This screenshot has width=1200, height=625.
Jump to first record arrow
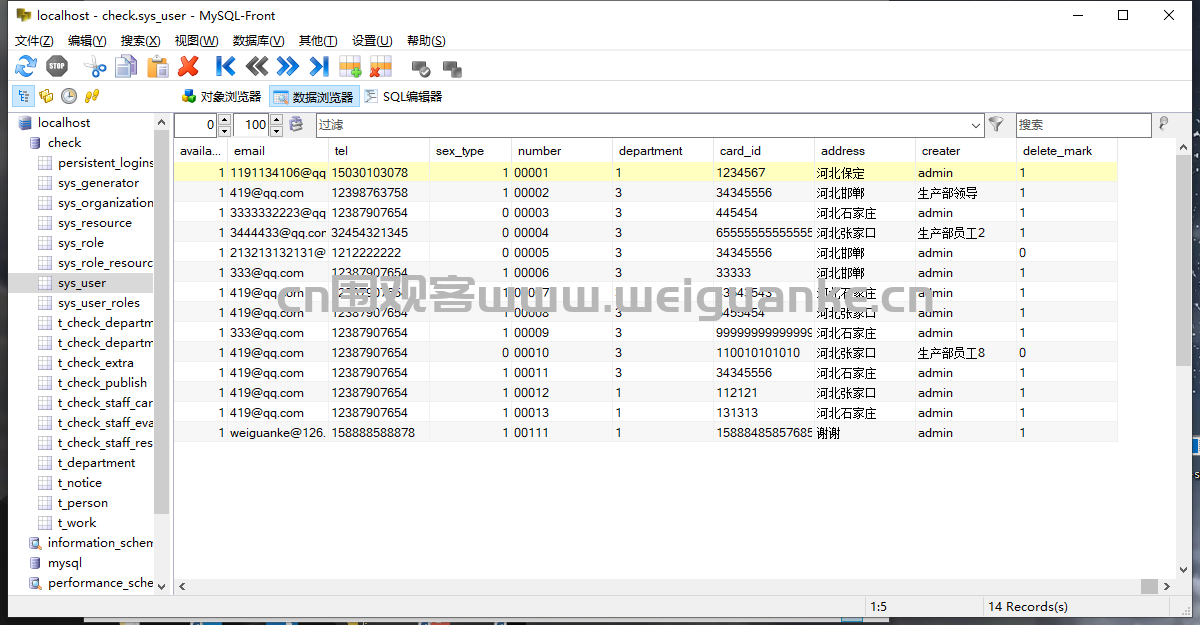pyautogui.click(x=226, y=67)
